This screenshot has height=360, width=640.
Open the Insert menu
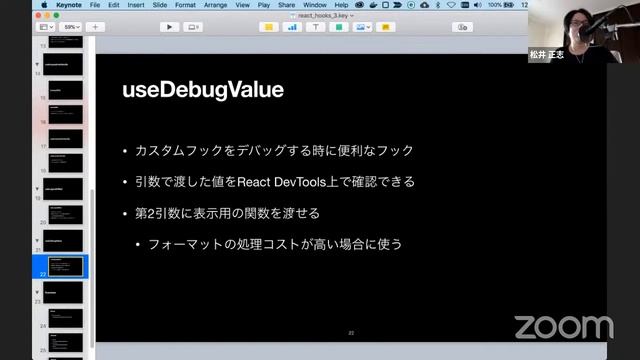pos(136,5)
